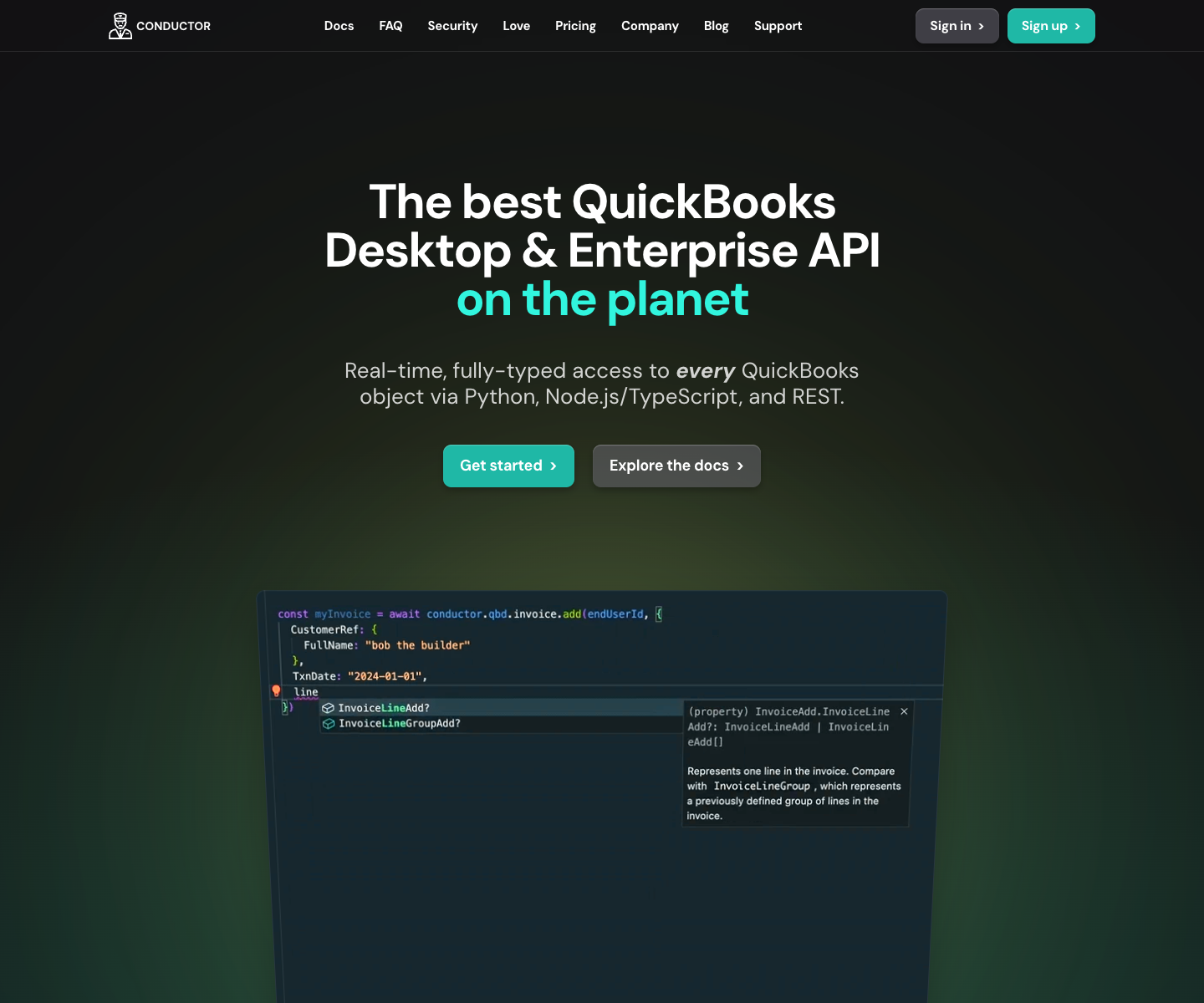Click the CONDUCTOR brand name text
The image size is (1204, 1003).
click(173, 26)
